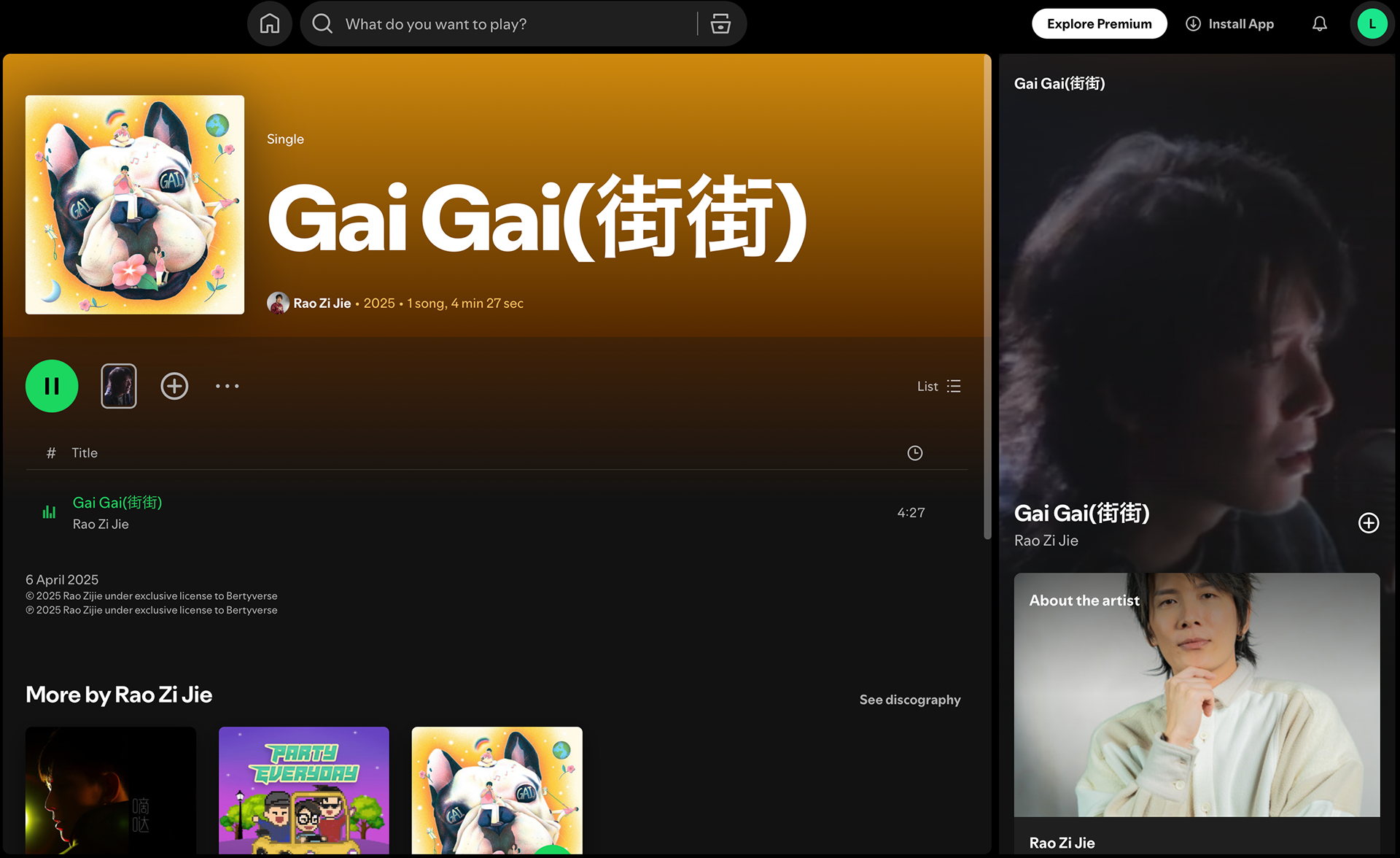
Task: Open the Party Everyday album thumbnail
Action: (x=304, y=790)
